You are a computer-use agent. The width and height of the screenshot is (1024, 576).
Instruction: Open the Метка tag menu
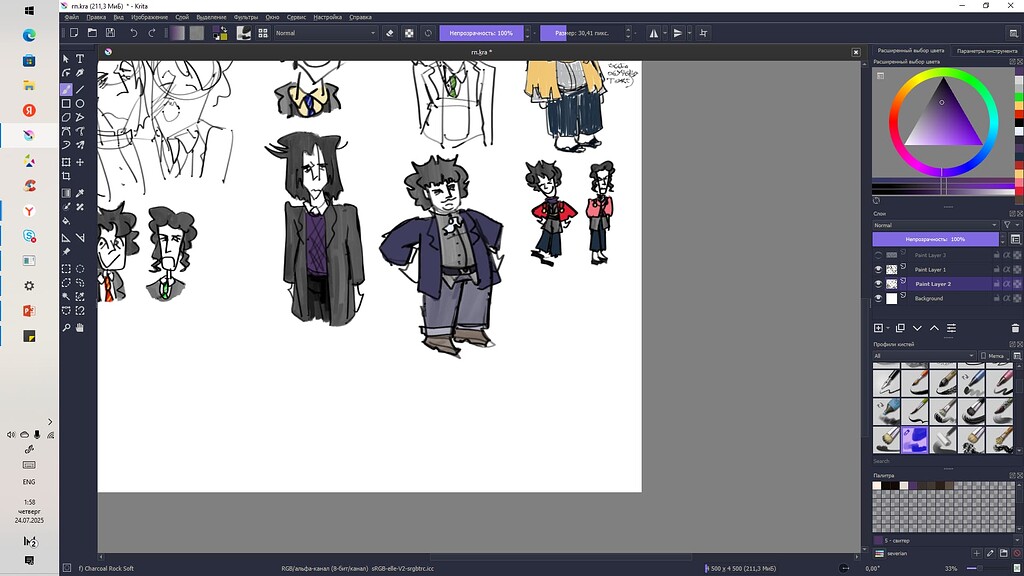[993, 355]
